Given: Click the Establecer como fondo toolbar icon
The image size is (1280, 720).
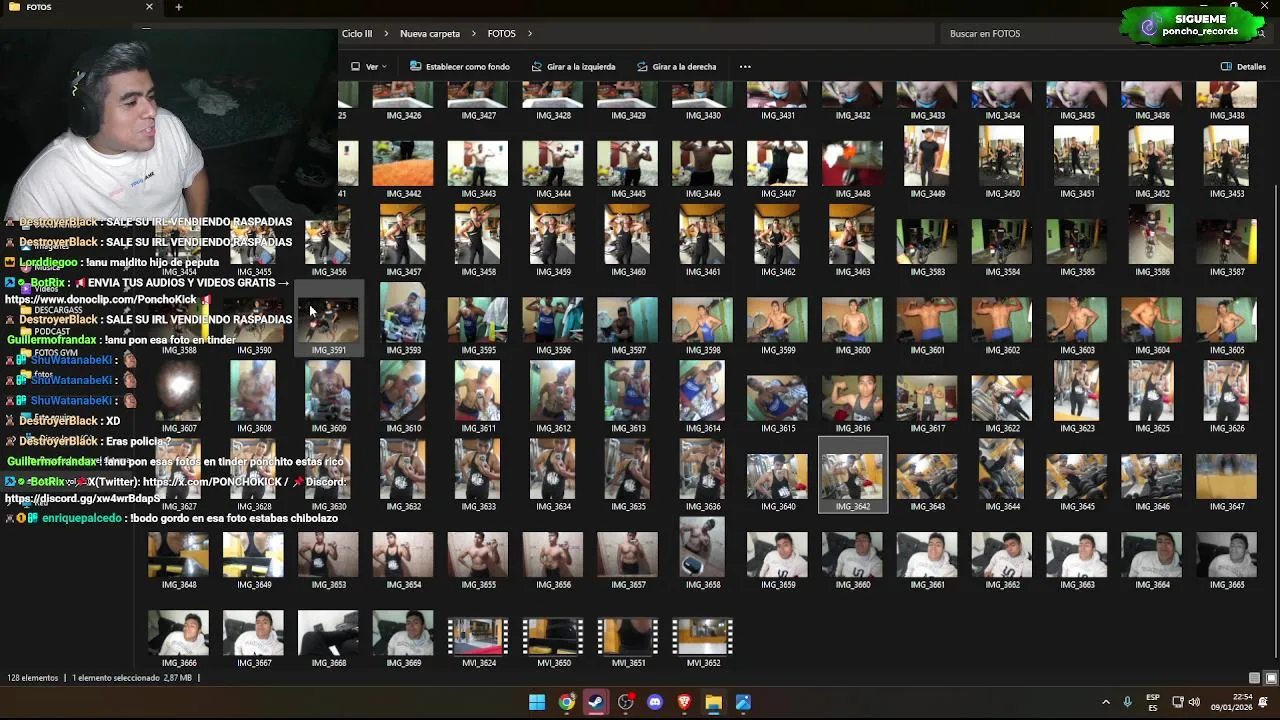Looking at the screenshot, I should (415, 67).
